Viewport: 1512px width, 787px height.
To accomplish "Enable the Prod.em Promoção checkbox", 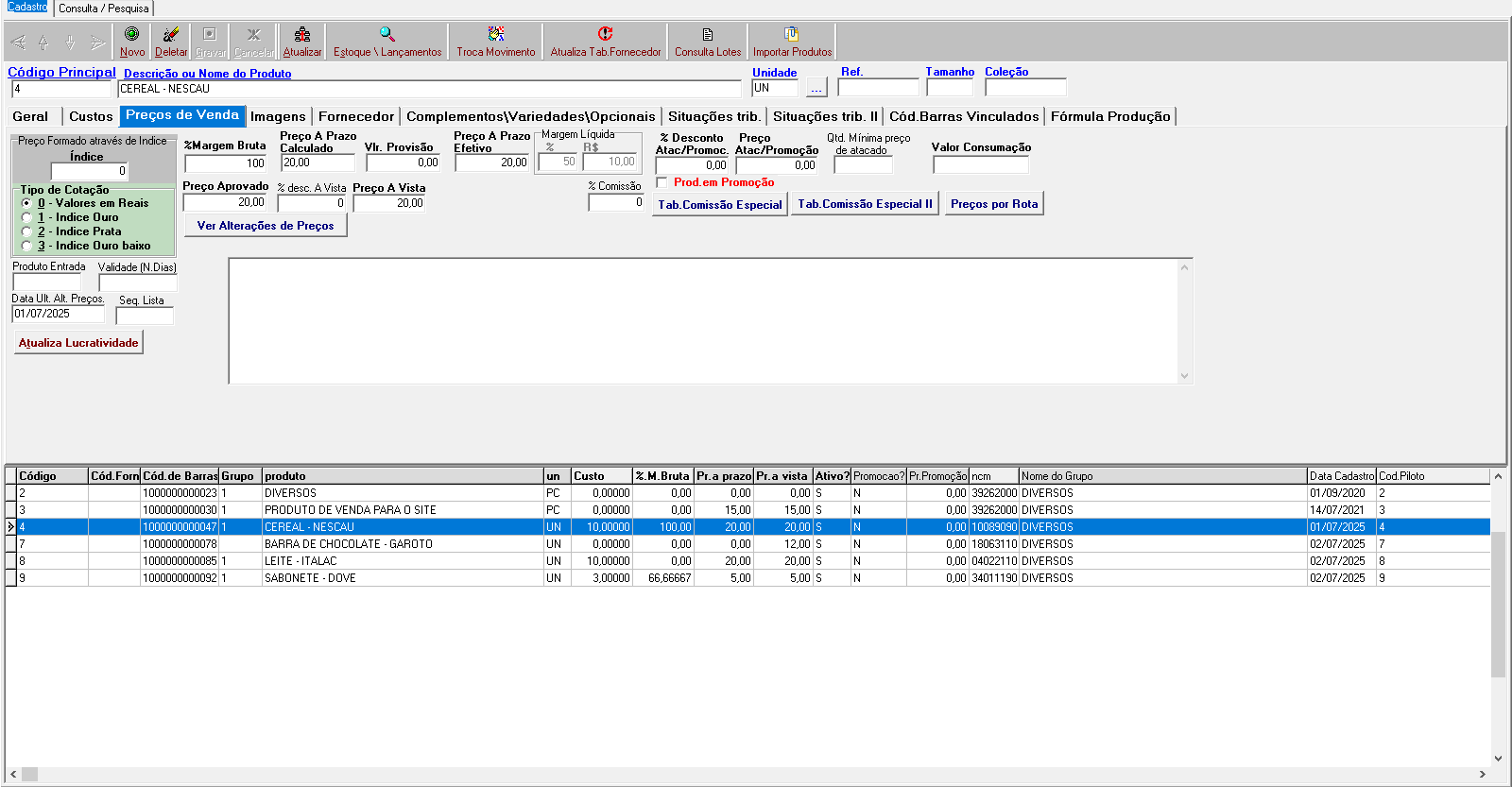I will click(662, 182).
